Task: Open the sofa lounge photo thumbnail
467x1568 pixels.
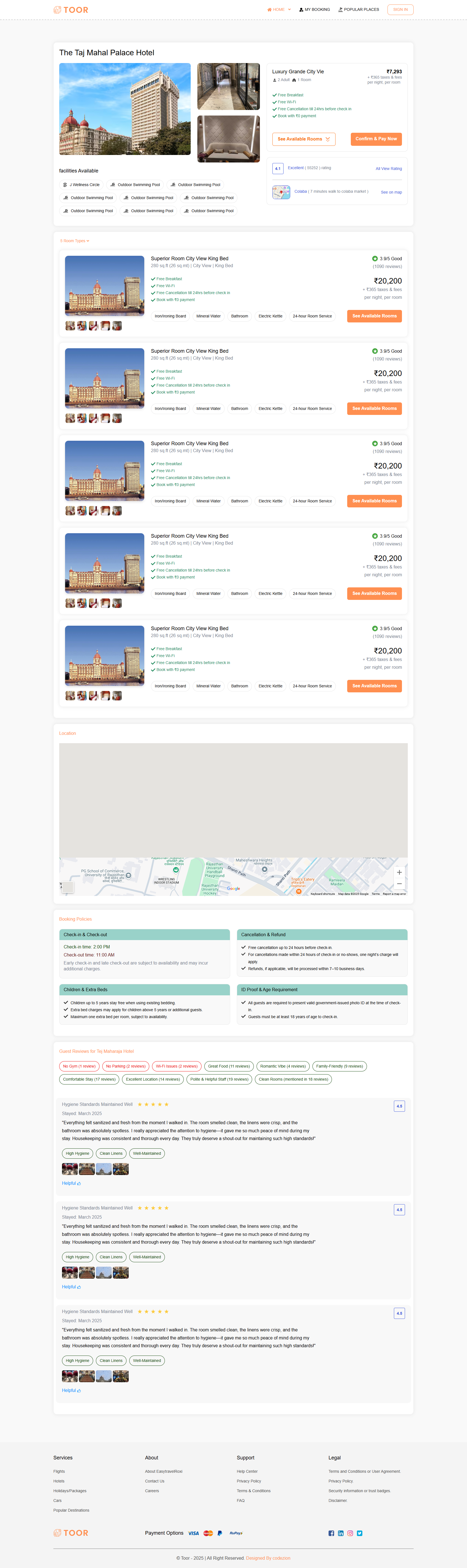Action: (x=228, y=139)
